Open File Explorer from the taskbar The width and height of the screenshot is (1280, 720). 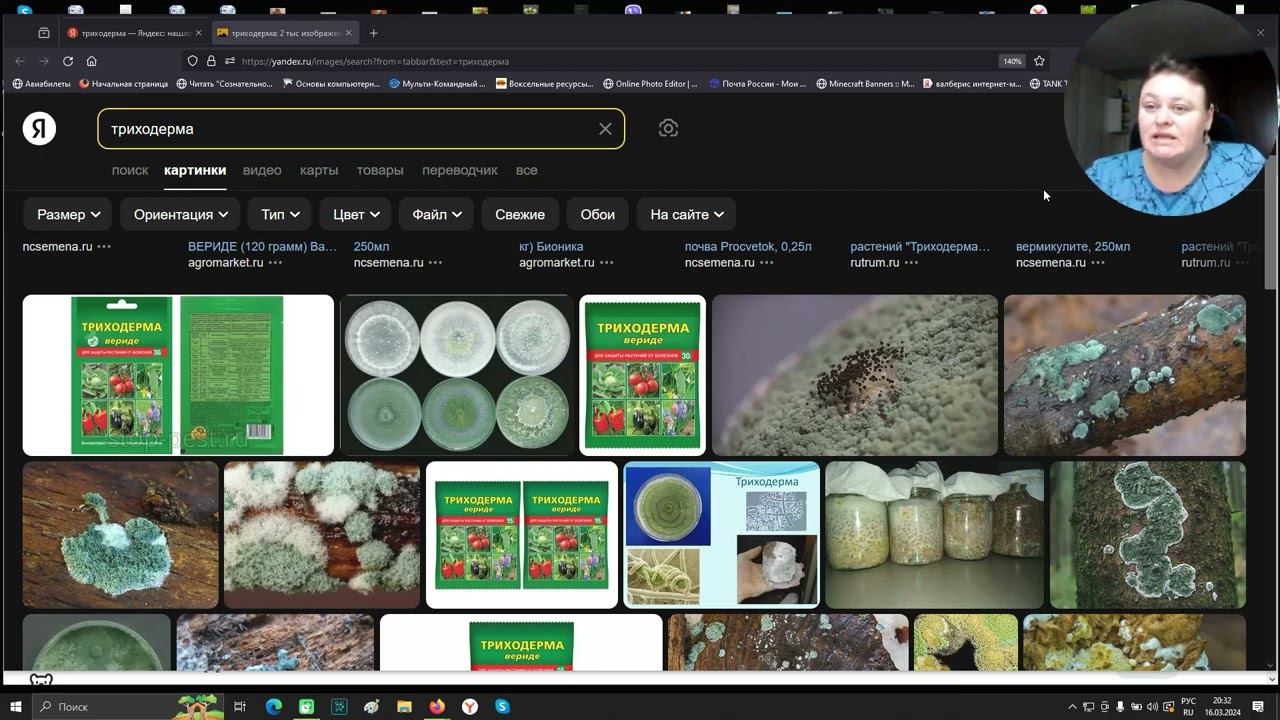pyautogui.click(x=404, y=707)
